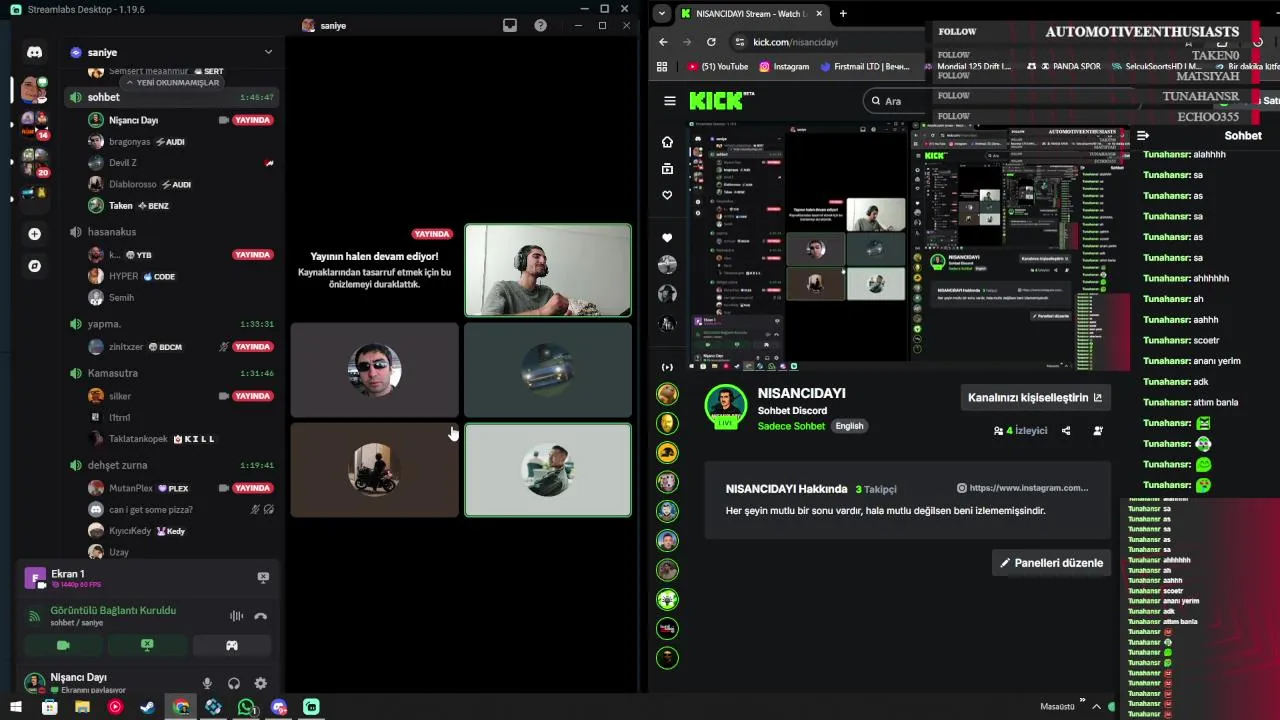Open Discord home via the Discord logo icon
1280x720 pixels.
(x=34, y=52)
